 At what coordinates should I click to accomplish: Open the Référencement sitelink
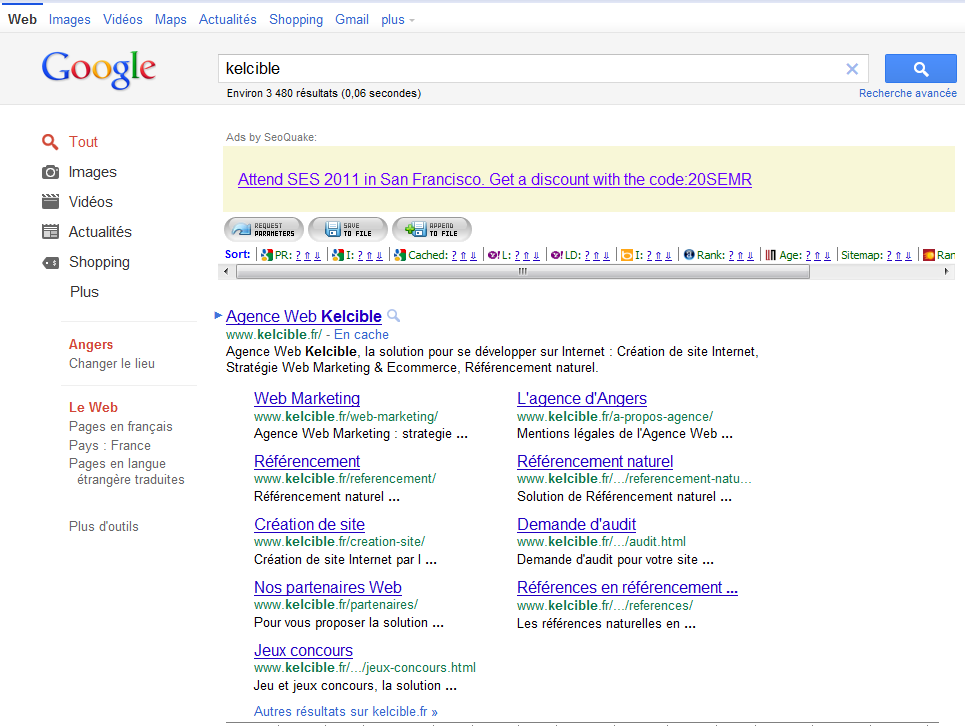tap(307, 461)
